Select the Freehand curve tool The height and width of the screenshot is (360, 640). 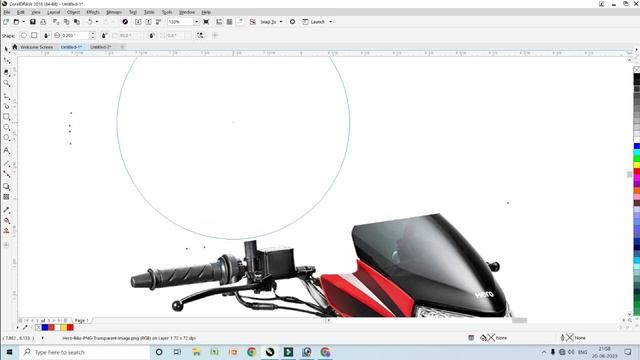(x=7, y=96)
